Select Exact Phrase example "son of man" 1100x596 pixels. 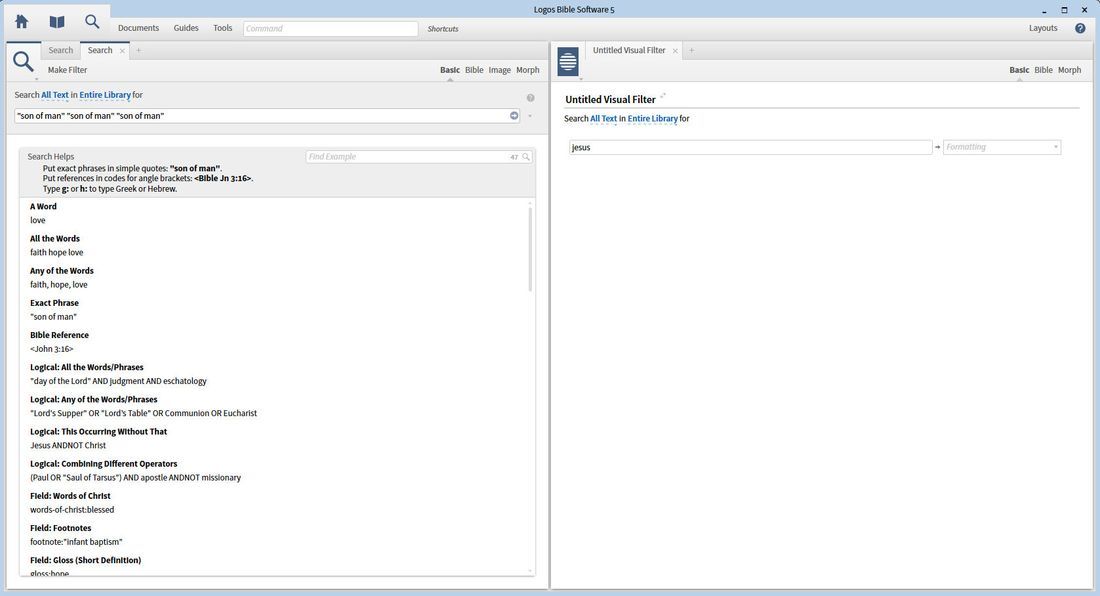[53, 317]
